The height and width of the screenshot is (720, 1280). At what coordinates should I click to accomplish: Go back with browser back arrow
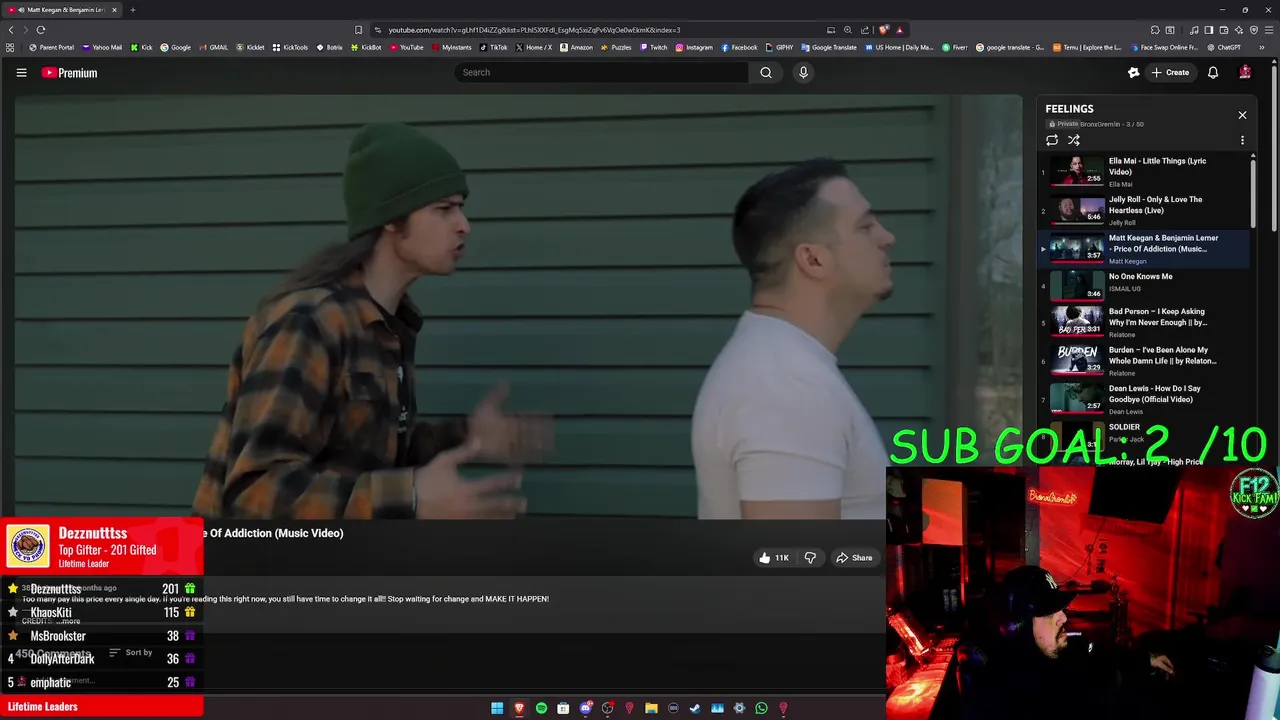click(11, 30)
